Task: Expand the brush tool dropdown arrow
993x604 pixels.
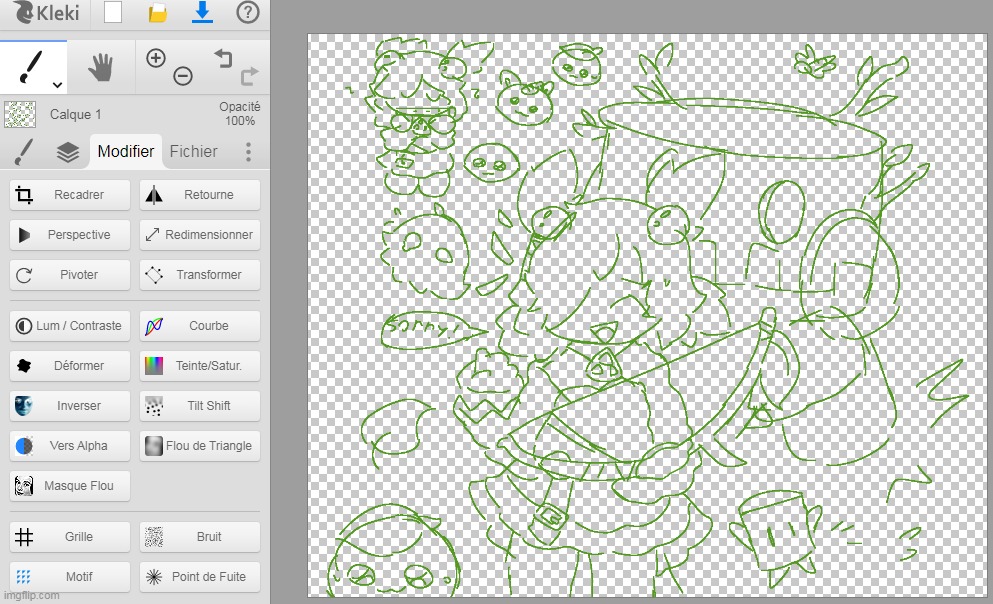Action: pyautogui.click(x=57, y=85)
